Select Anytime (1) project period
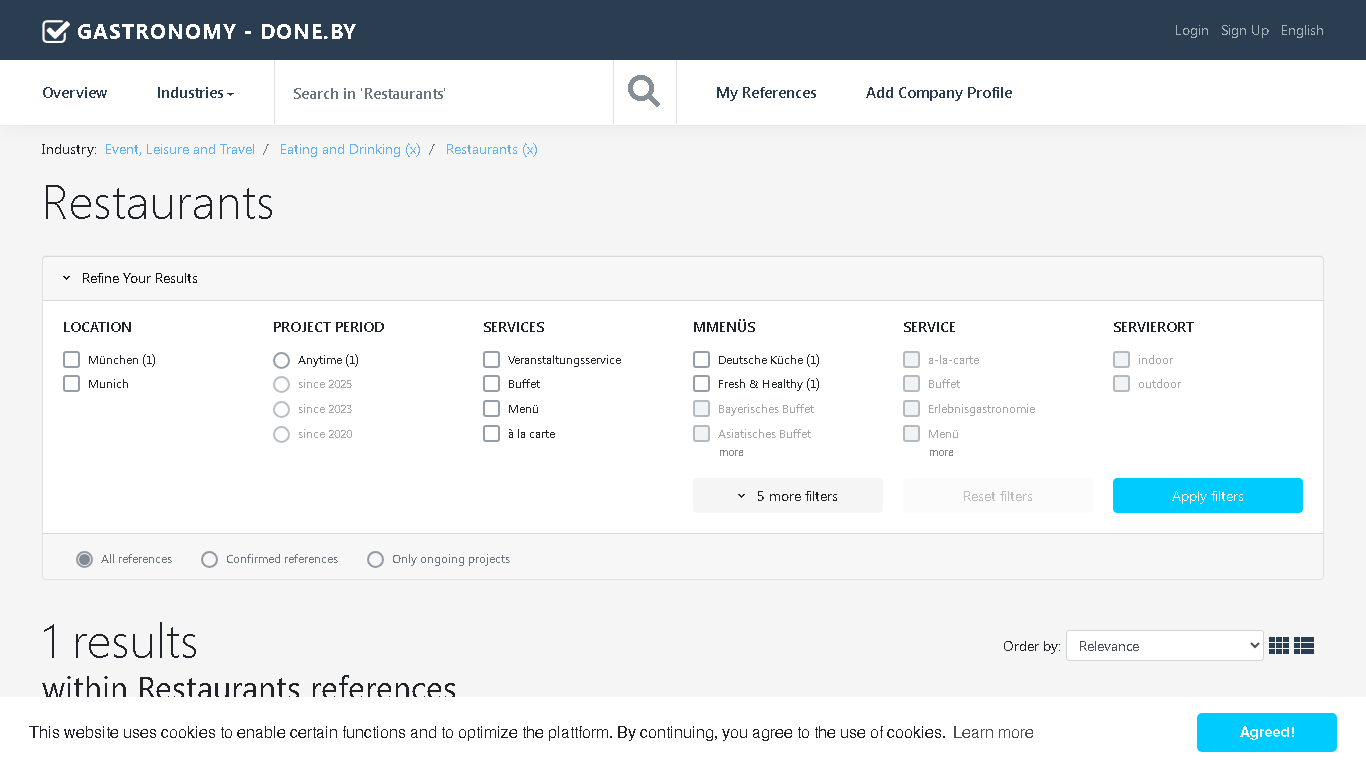 point(281,360)
